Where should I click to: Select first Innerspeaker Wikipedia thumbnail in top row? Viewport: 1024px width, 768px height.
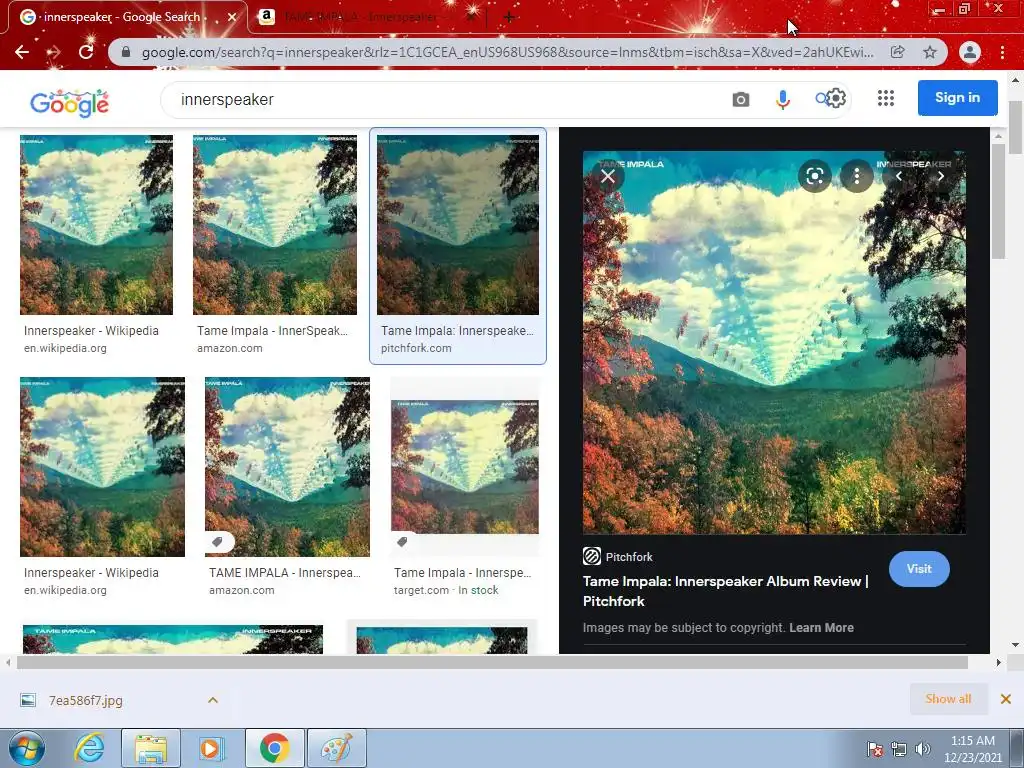point(97,225)
